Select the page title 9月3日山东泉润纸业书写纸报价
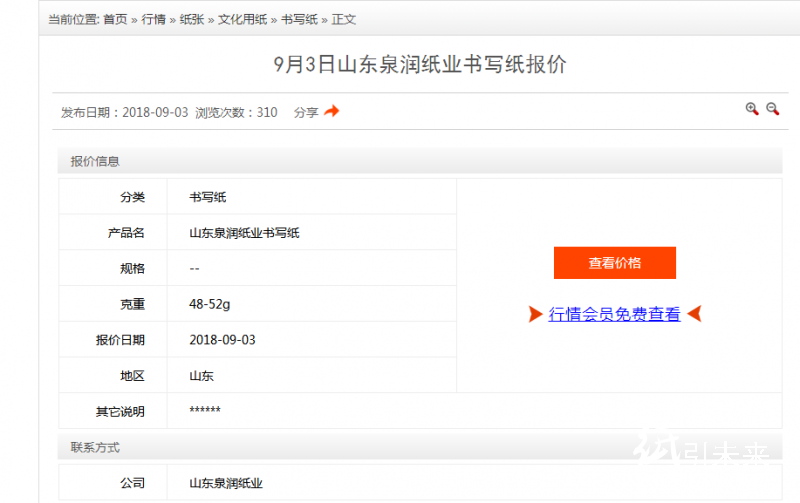 [420, 64]
